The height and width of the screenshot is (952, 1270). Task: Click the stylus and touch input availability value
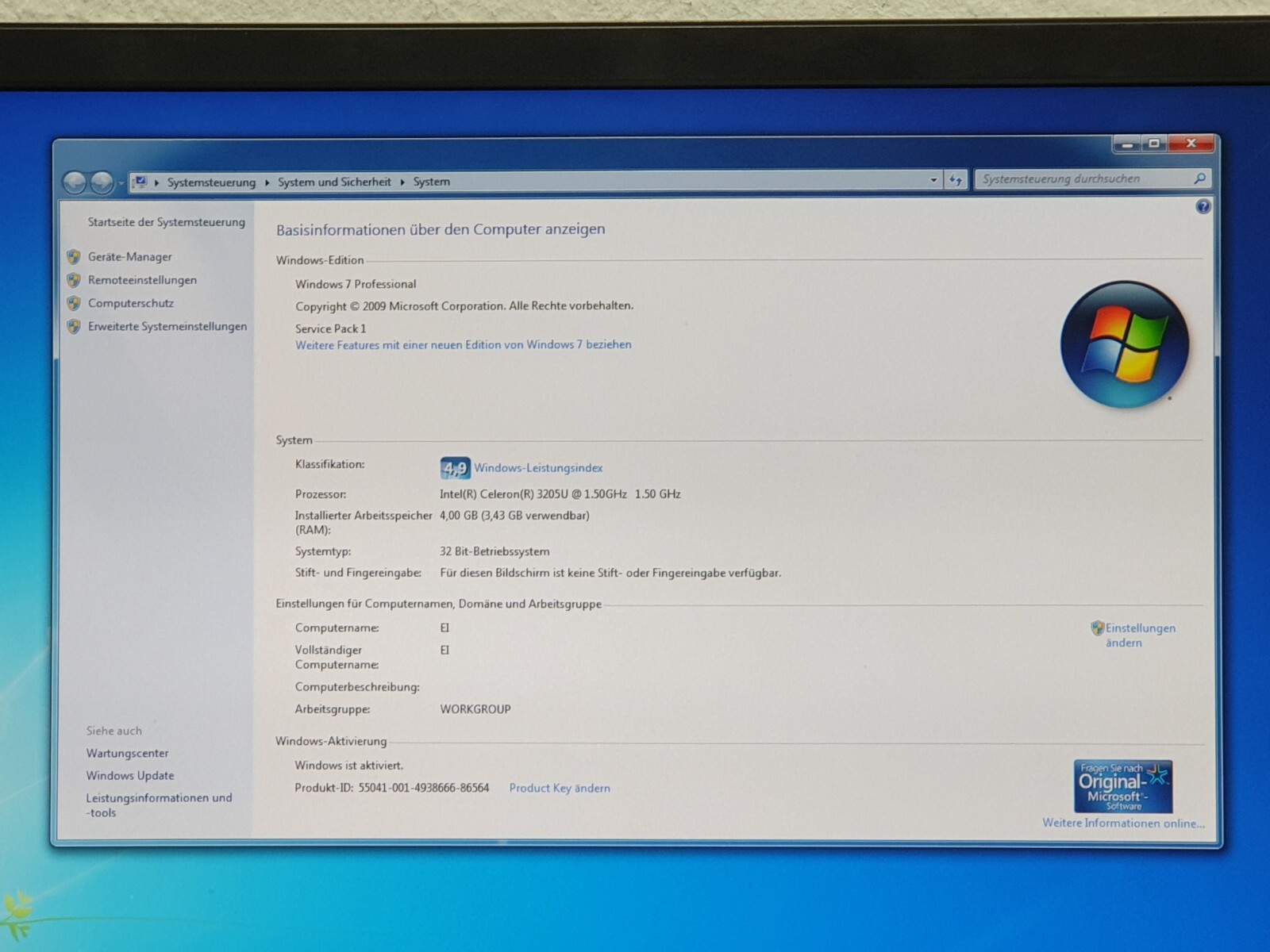610,573
